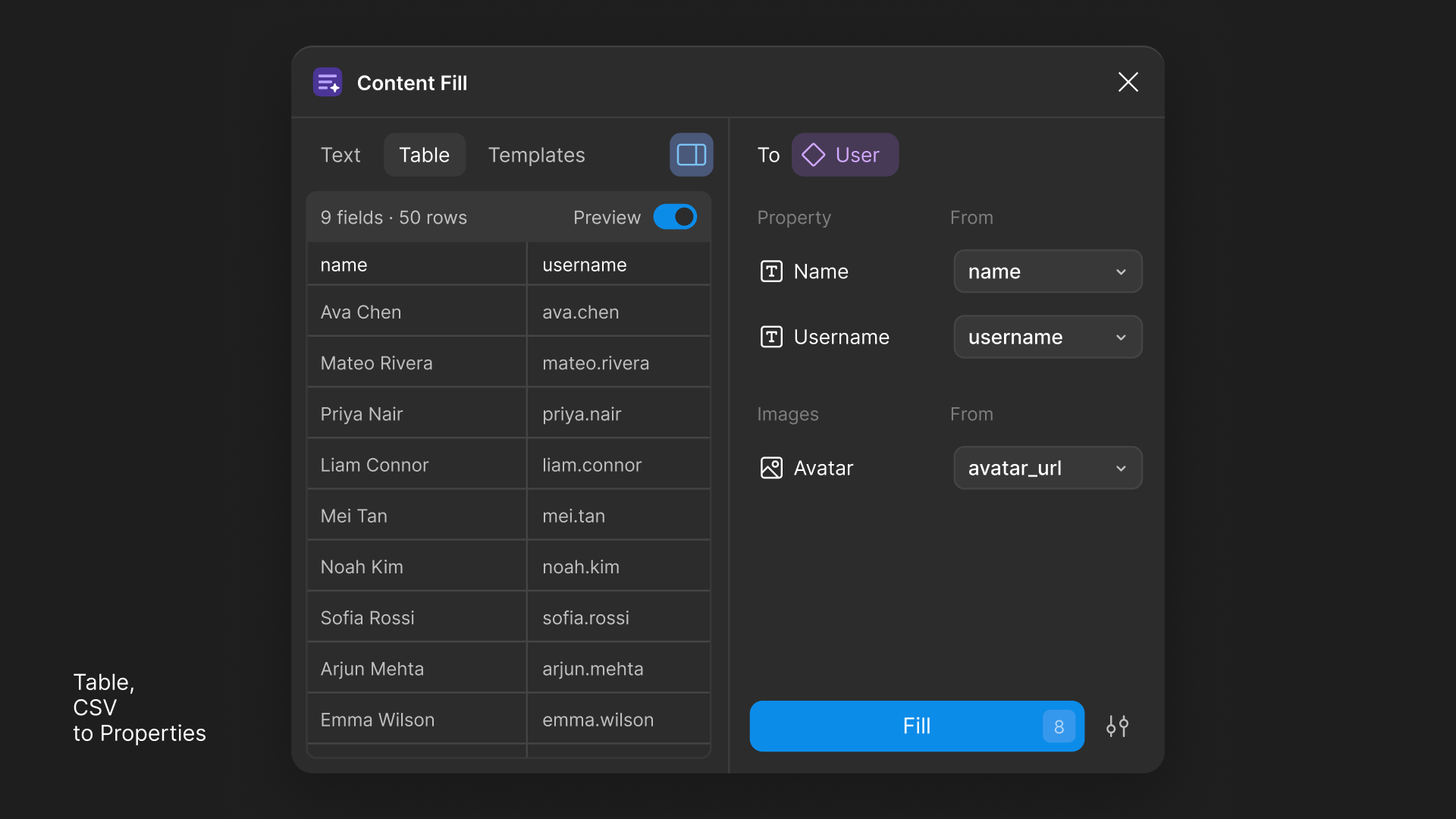Click the 9 fields · 50 rows summary

394,218
